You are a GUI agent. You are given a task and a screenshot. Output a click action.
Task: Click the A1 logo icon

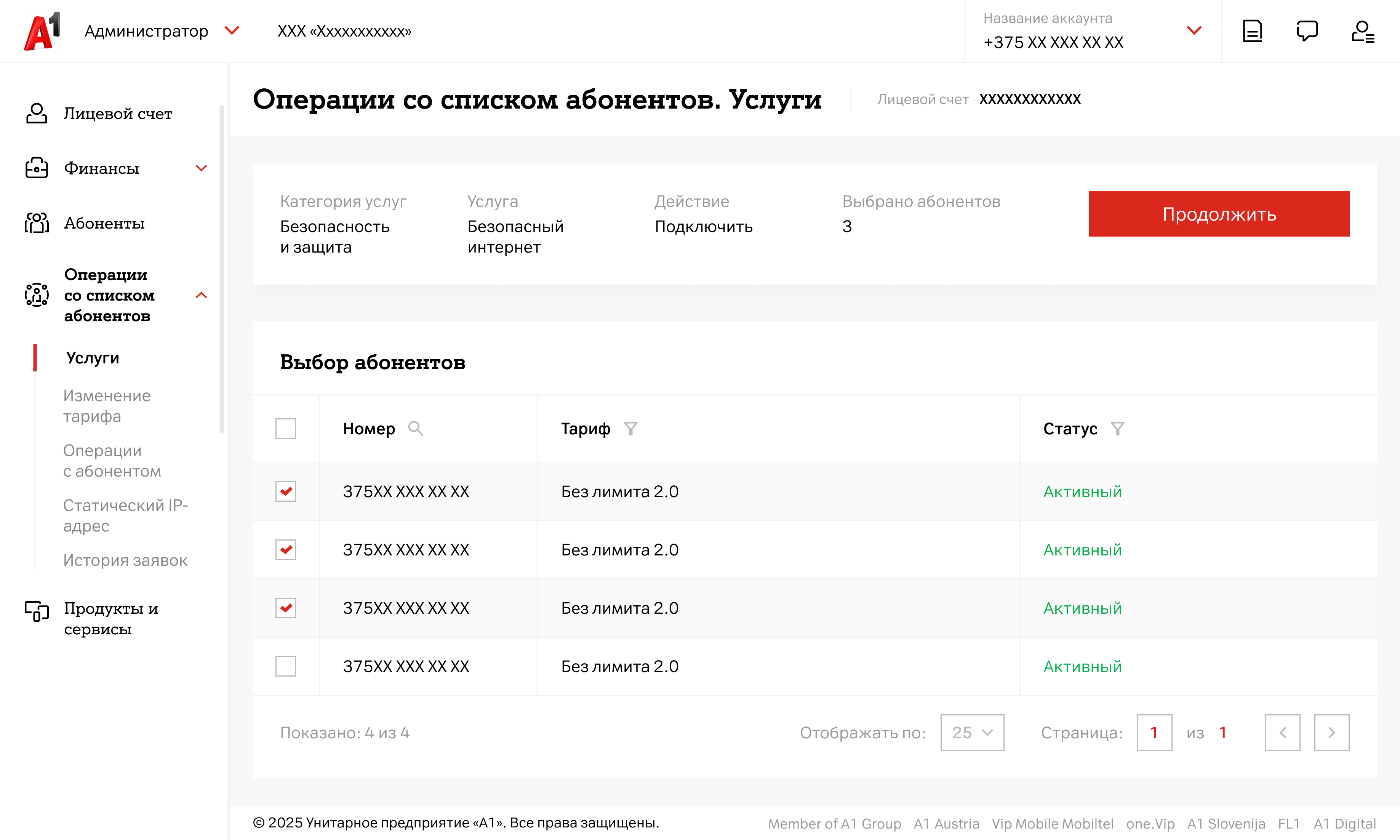click(x=42, y=31)
